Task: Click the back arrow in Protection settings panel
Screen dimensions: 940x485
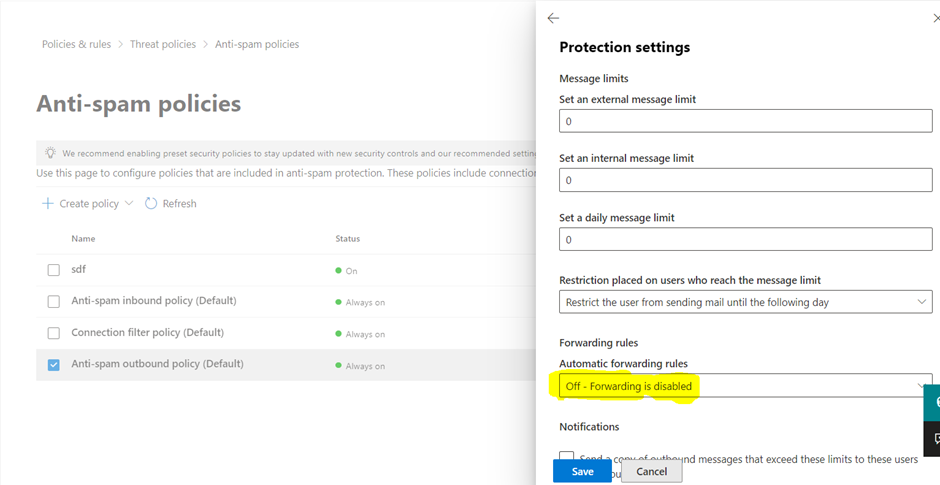Action: (x=553, y=19)
